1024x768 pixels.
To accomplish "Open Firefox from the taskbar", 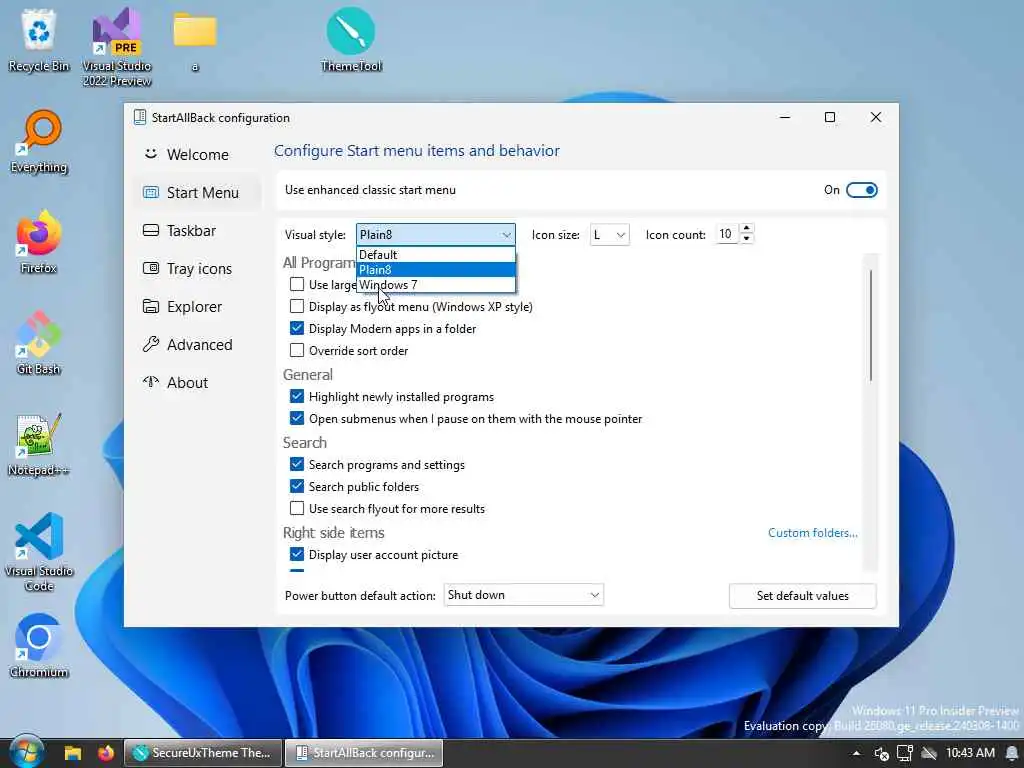I will 106,753.
